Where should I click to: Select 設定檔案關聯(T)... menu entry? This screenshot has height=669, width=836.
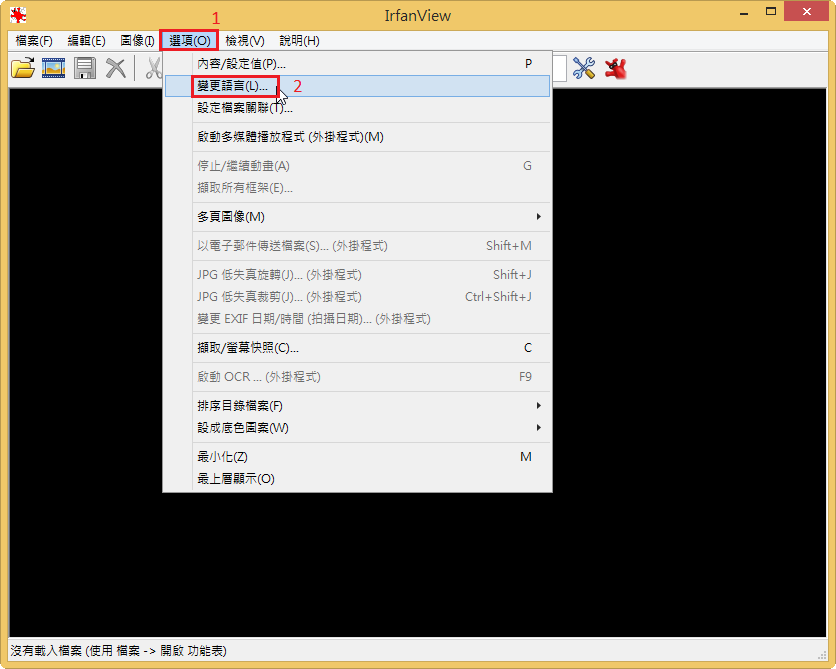[x=357, y=108]
